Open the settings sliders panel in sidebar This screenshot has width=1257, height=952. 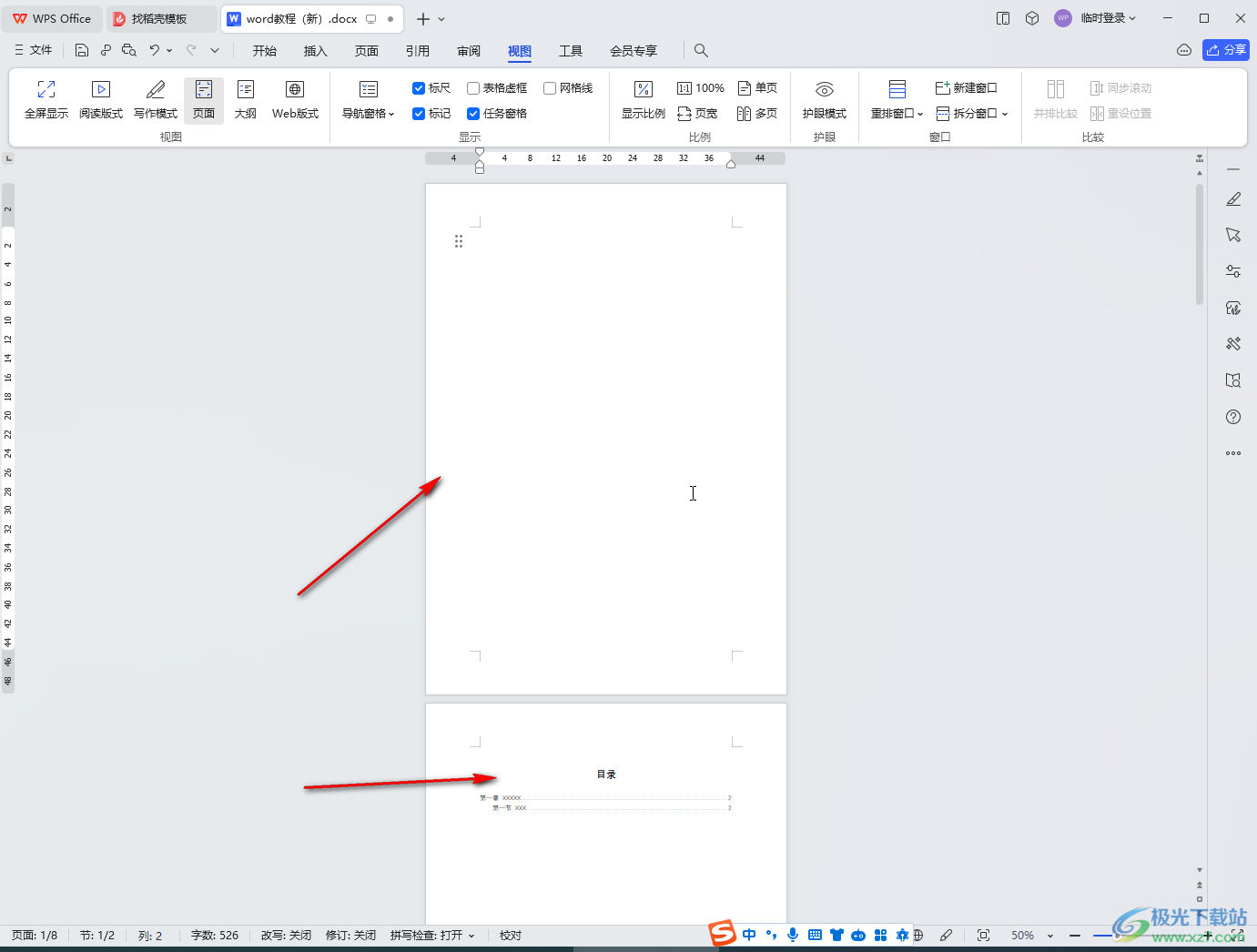[1233, 271]
